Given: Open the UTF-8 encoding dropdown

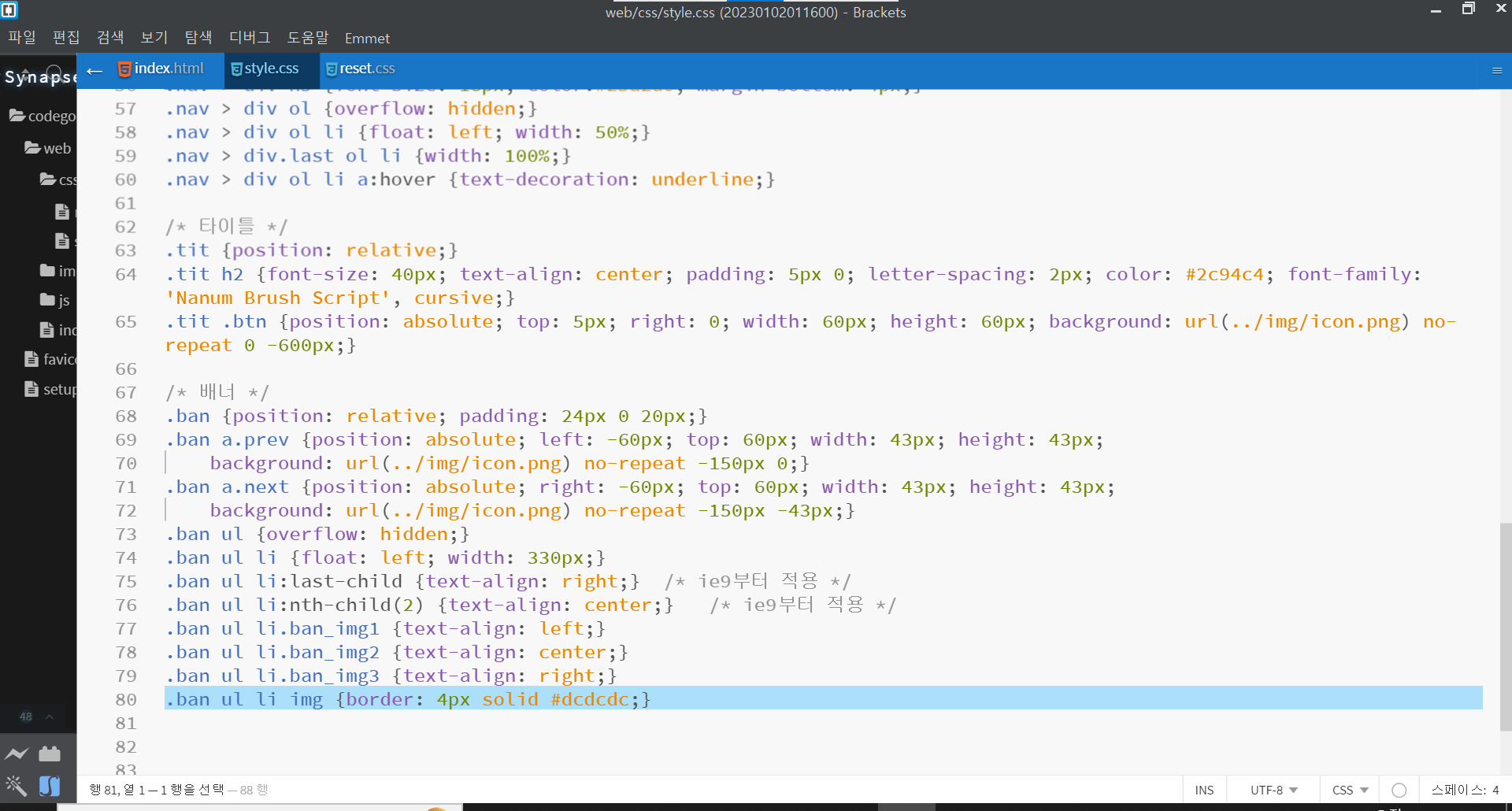Looking at the screenshot, I should (x=1274, y=790).
